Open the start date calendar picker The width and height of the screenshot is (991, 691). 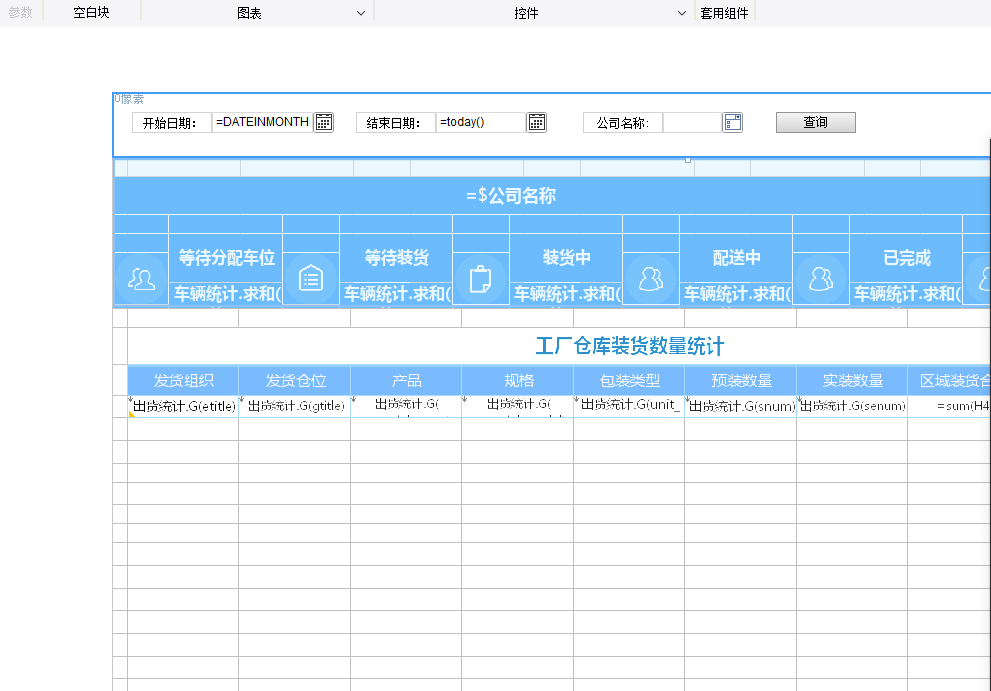pyautogui.click(x=323, y=122)
